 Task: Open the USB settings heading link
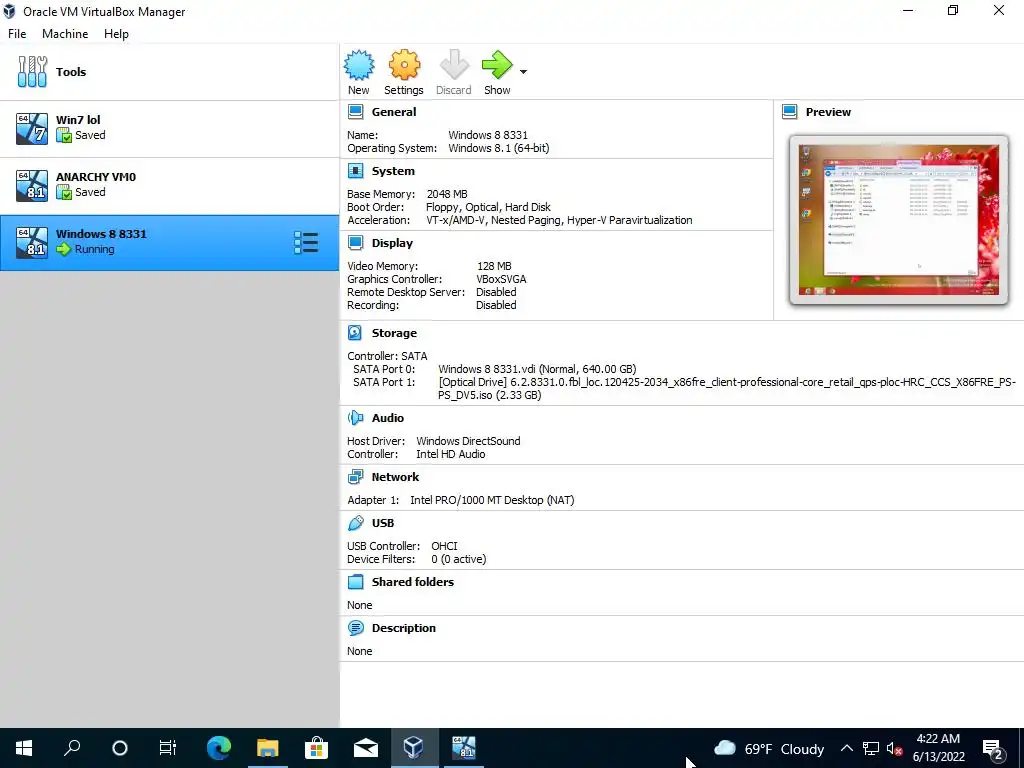pyautogui.click(x=383, y=523)
